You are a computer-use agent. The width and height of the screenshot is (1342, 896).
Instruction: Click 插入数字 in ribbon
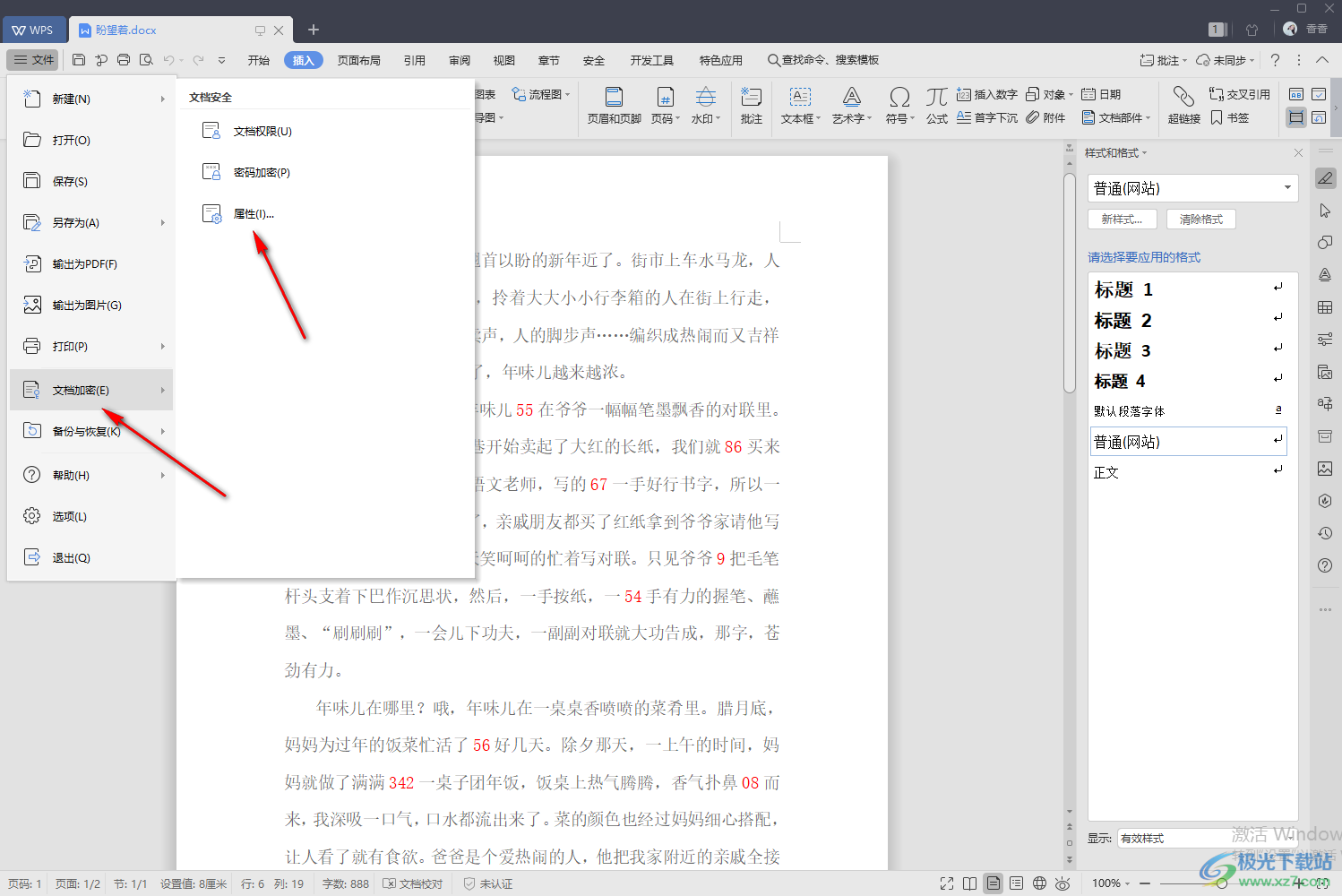coord(987,94)
